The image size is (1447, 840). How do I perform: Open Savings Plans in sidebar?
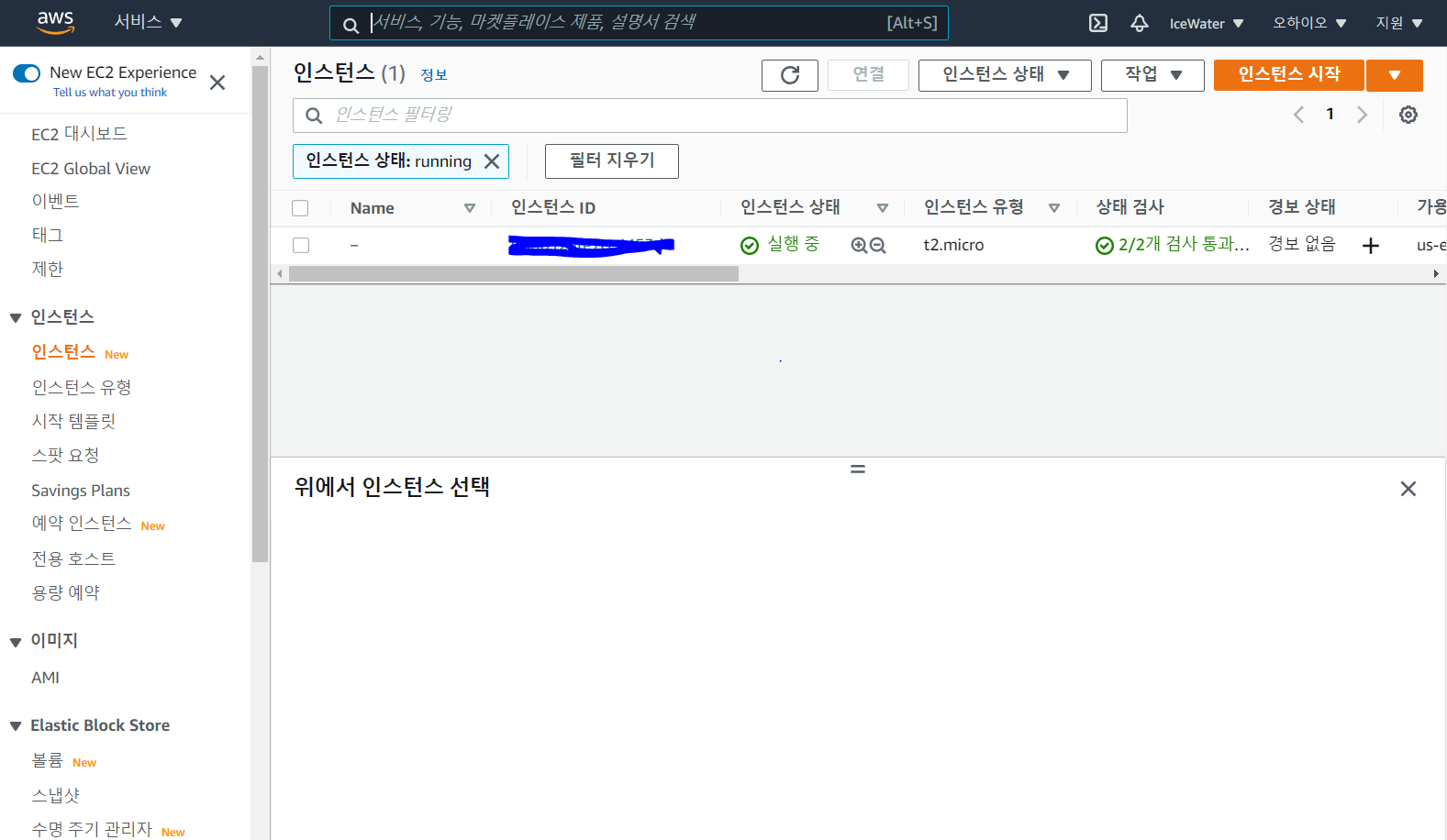(81, 491)
